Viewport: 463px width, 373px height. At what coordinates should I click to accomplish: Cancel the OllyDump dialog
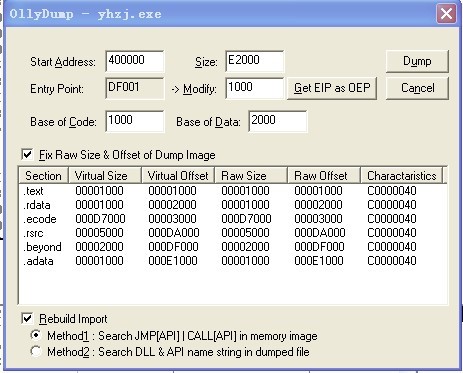[x=417, y=88]
